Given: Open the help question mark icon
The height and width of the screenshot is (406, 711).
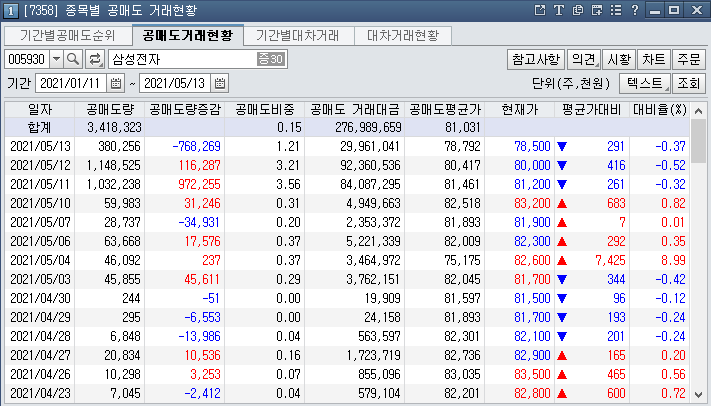Looking at the screenshot, I should (x=635, y=10).
